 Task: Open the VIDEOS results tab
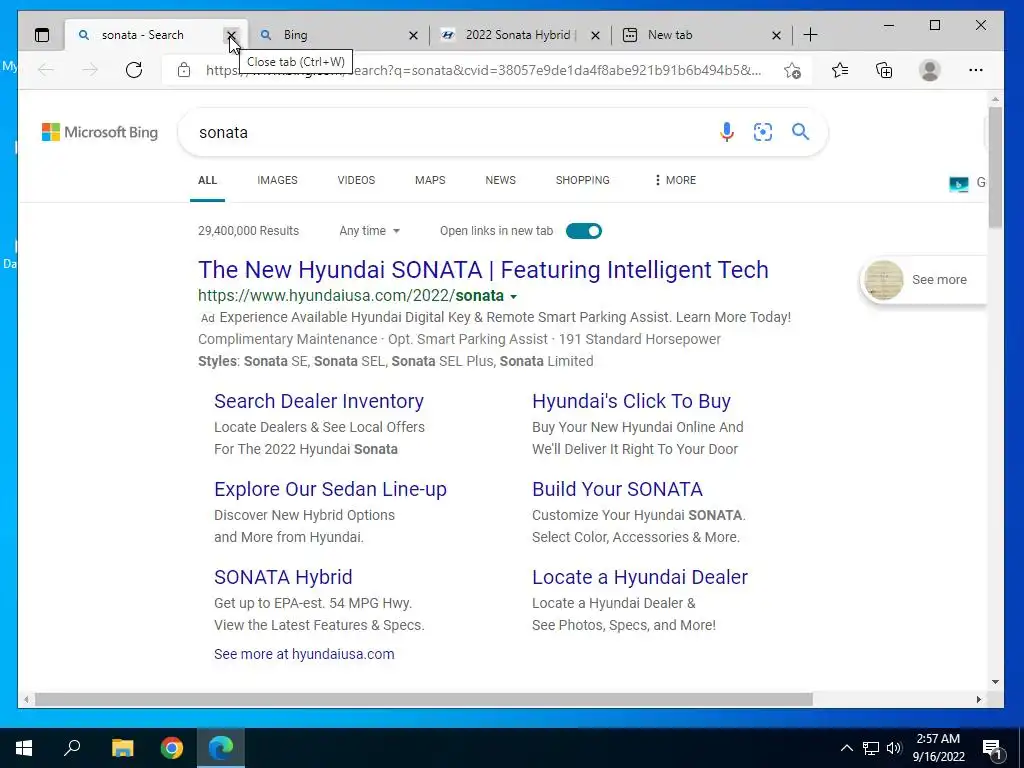point(356,180)
